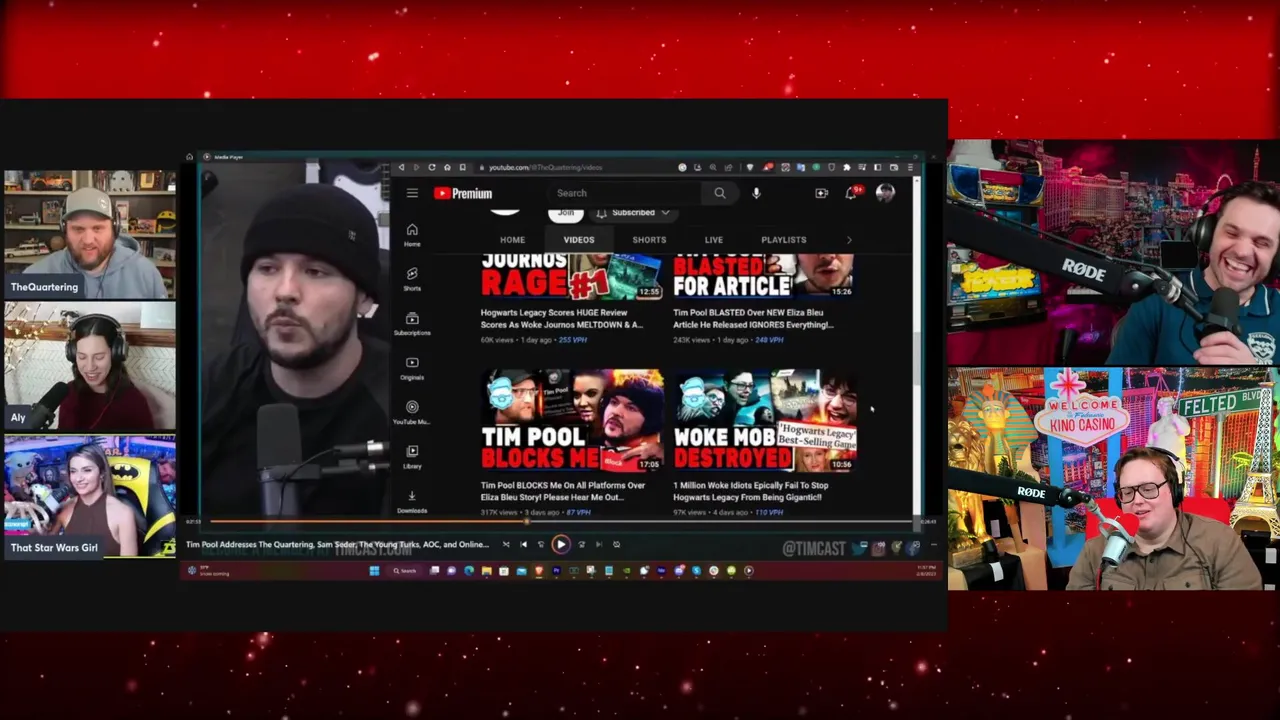Switch to the SHORTS channel tab
This screenshot has height=720, width=1280.
pos(649,240)
